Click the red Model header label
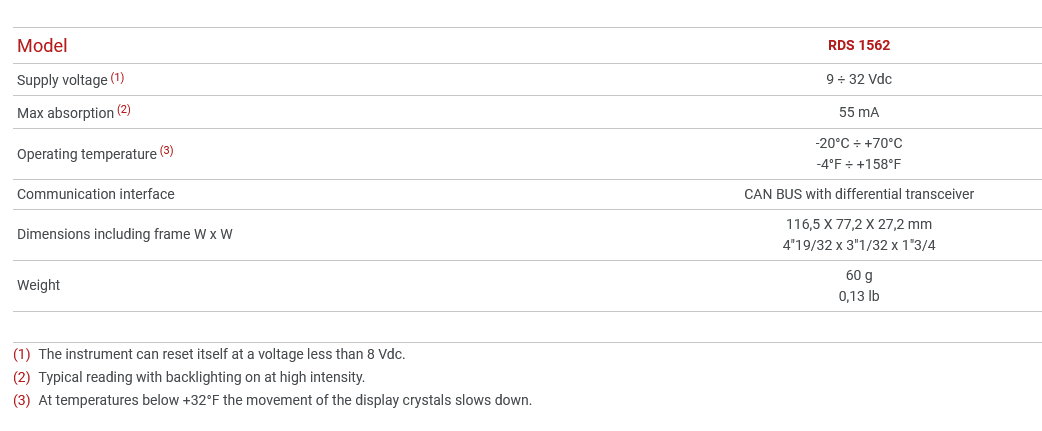 click(x=42, y=46)
